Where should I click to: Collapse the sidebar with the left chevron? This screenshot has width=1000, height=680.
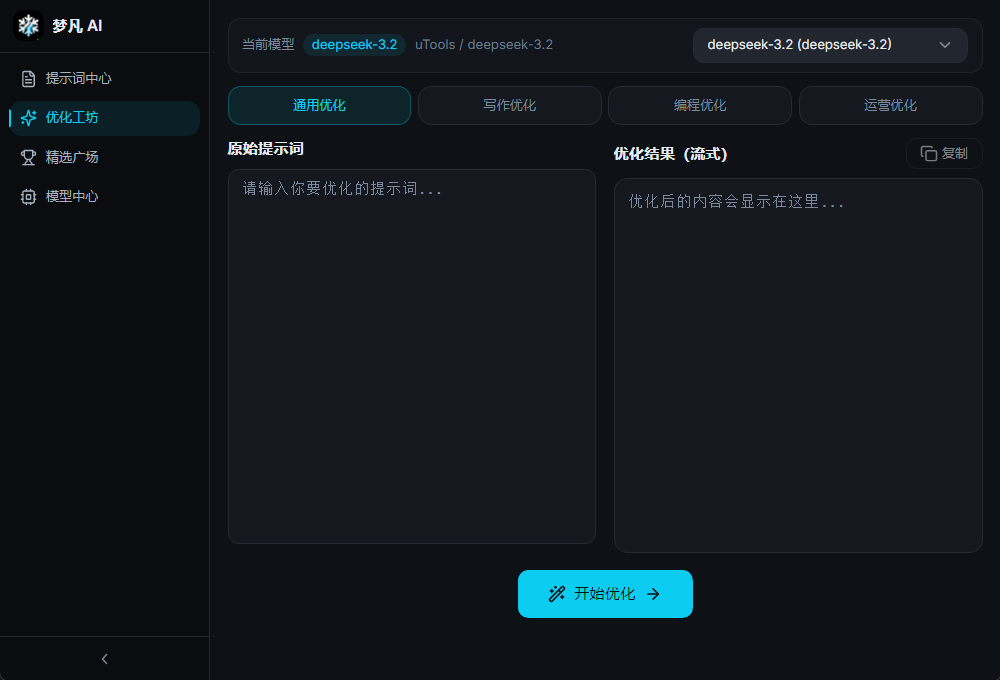click(105, 659)
